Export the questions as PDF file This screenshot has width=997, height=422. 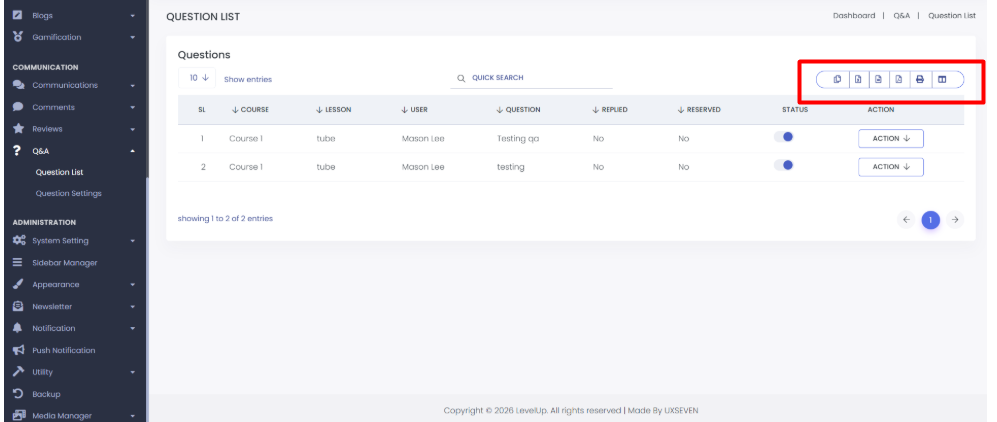(x=898, y=79)
